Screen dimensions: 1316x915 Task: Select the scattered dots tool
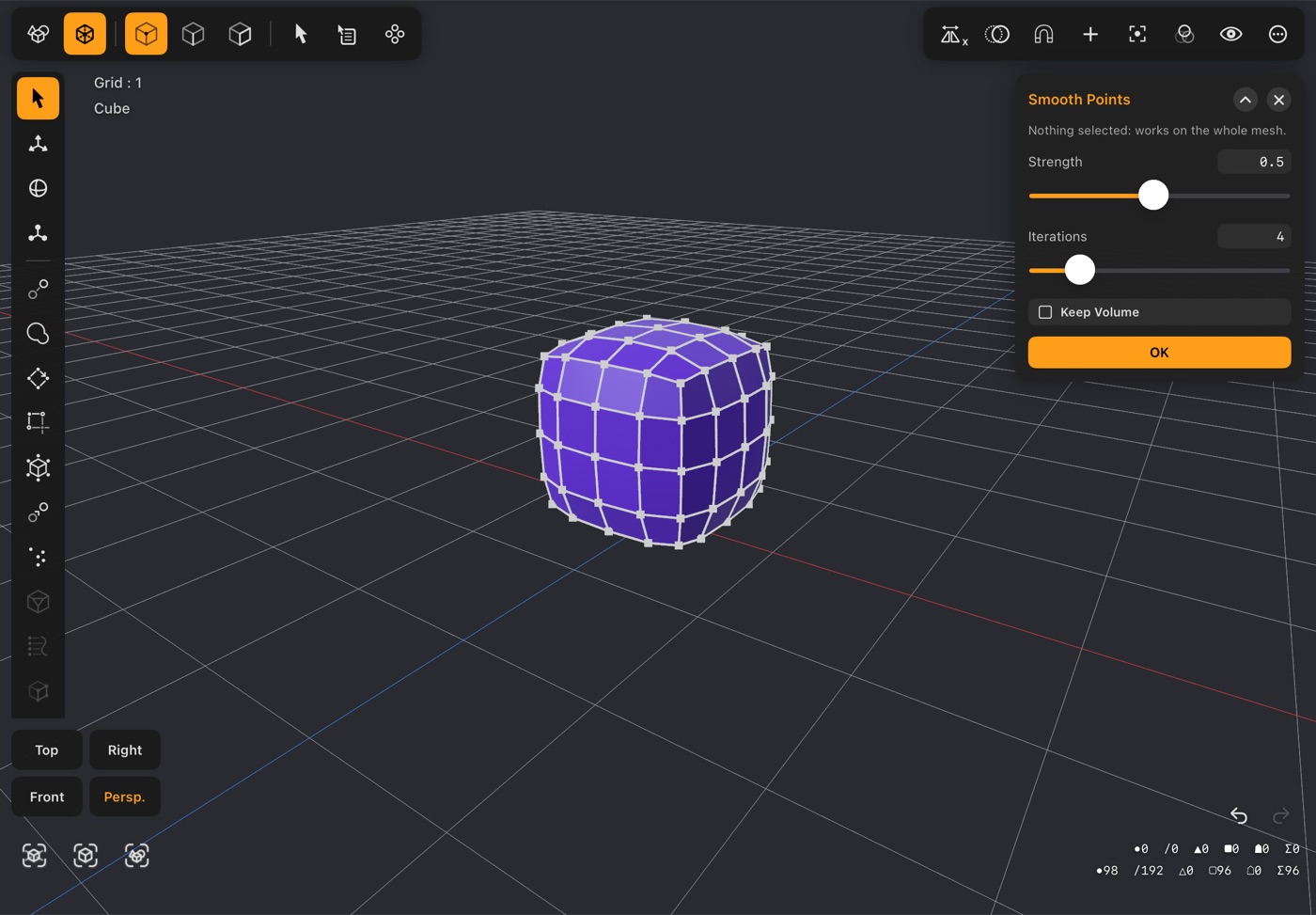[x=38, y=557]
